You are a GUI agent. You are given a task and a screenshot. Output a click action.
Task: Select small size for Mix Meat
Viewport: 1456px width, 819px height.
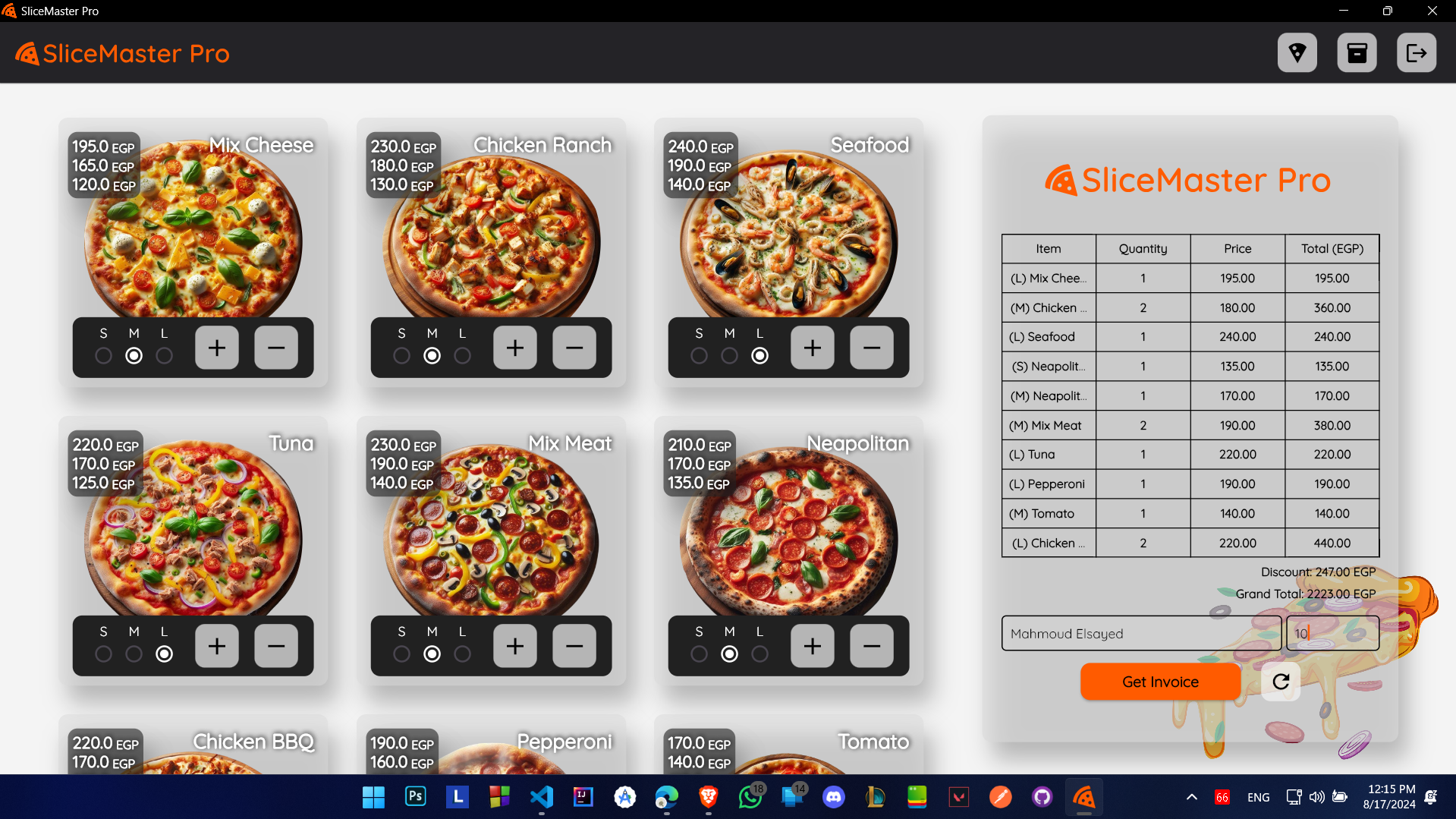tap(402, 654)
